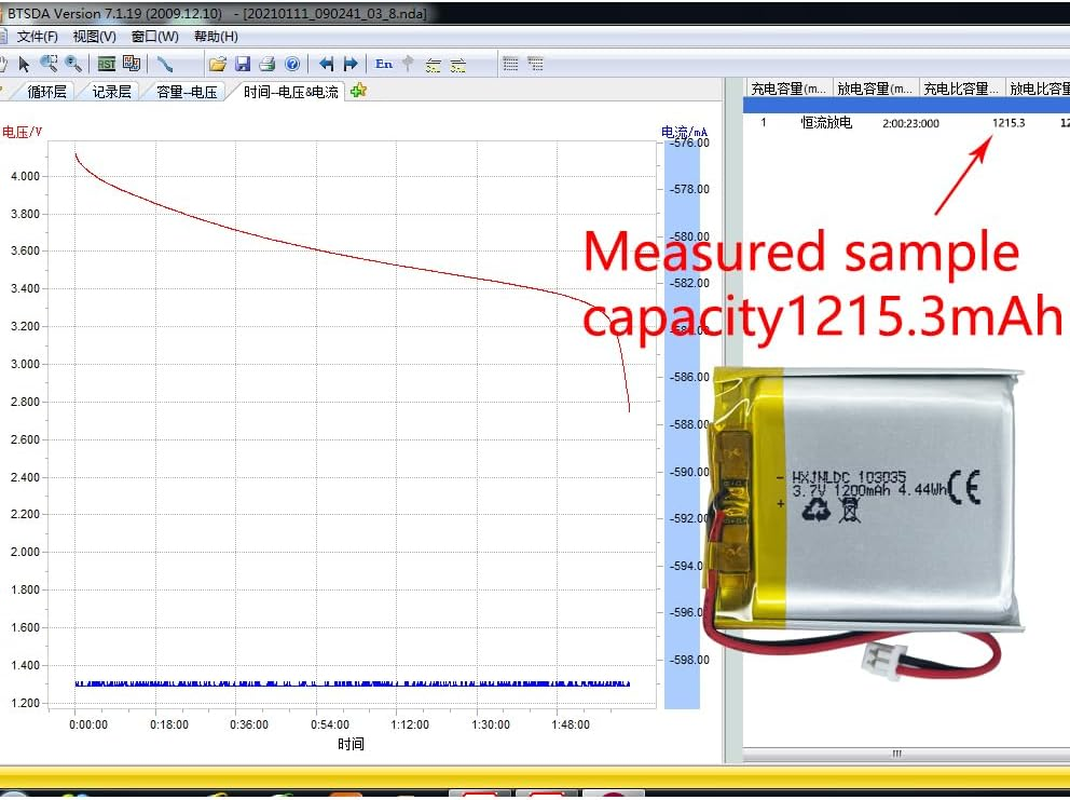
Task: Open the 文件(F) menu
Action: pos(37,37)
